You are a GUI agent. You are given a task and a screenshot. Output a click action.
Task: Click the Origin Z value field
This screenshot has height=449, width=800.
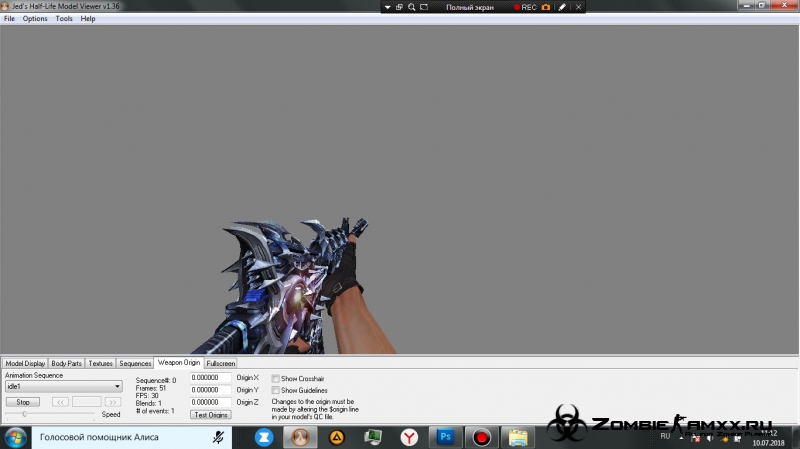click(x=210, y=402)
